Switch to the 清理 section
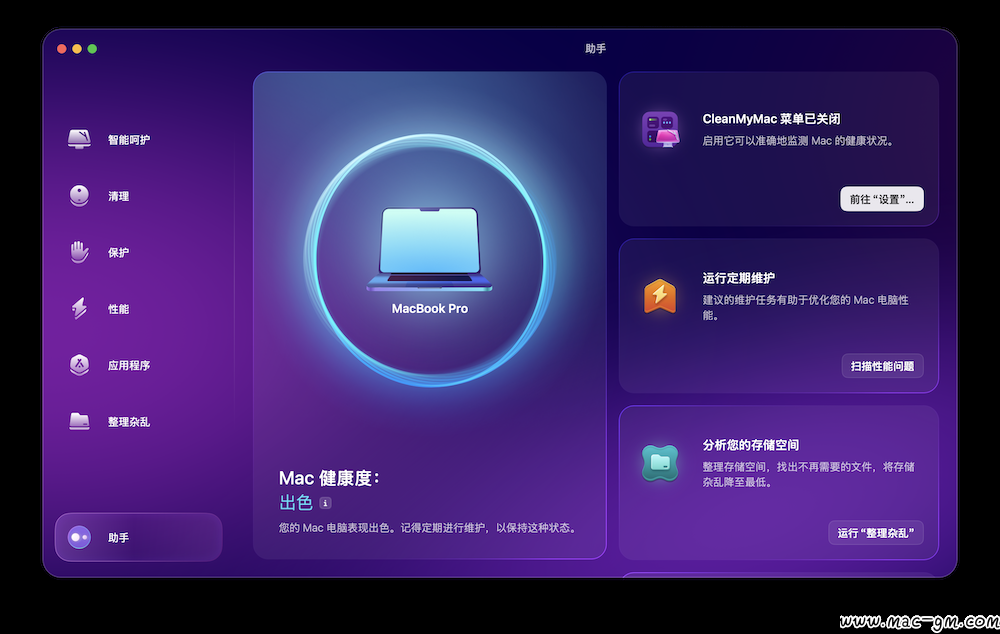 click(119, 196)
